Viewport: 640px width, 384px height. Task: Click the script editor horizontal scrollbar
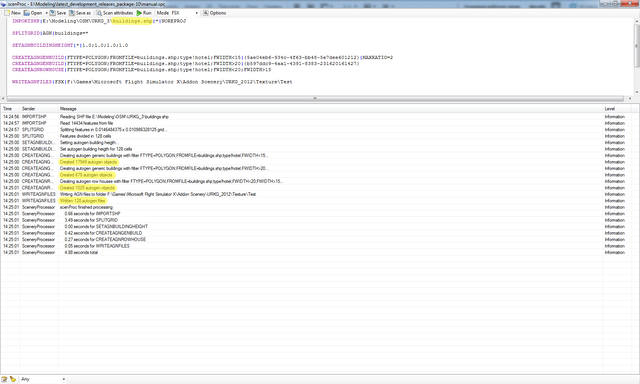(x=315, y=98)
